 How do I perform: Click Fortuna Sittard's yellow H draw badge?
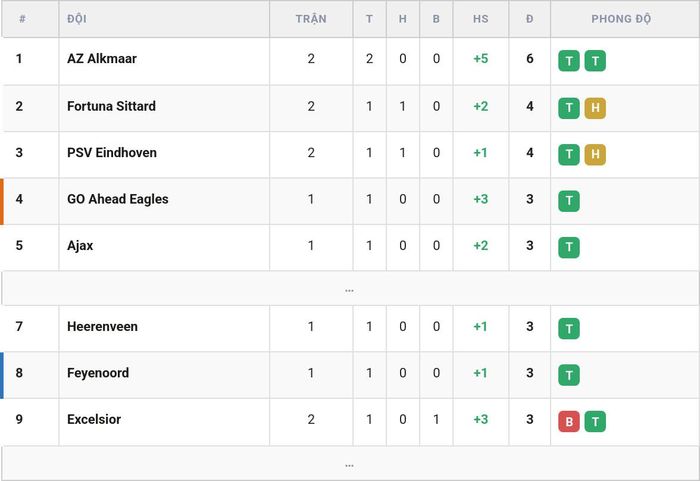click(595, 108)
